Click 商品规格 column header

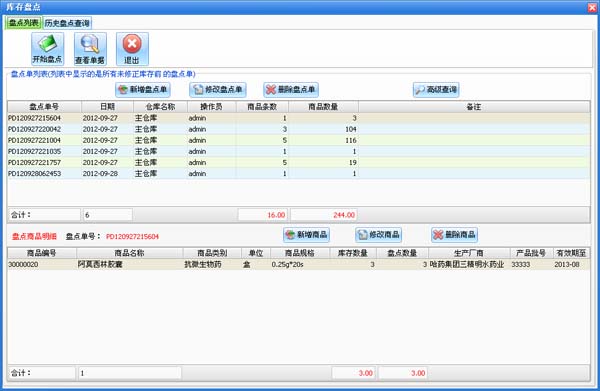(x=300, y=253)
